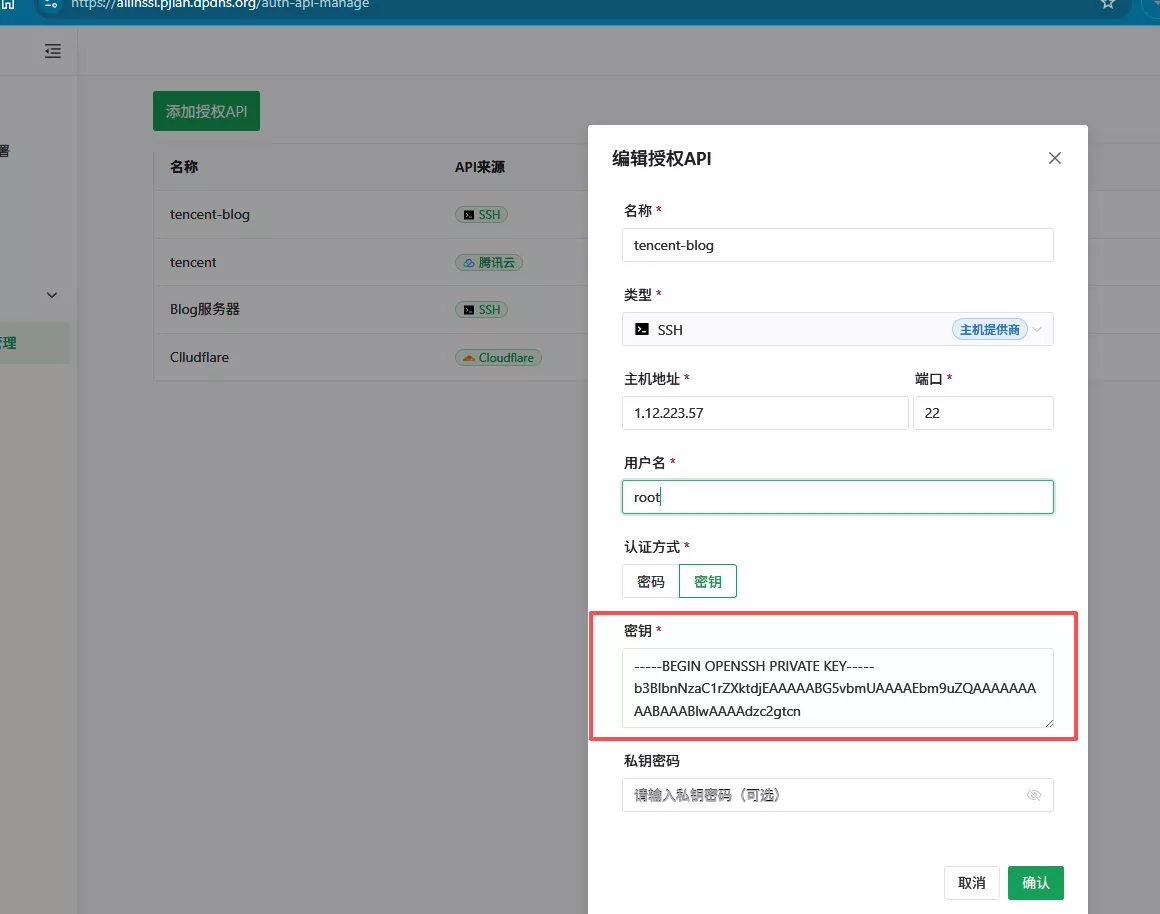Click the Cloudflare source tag

[498, 357]
